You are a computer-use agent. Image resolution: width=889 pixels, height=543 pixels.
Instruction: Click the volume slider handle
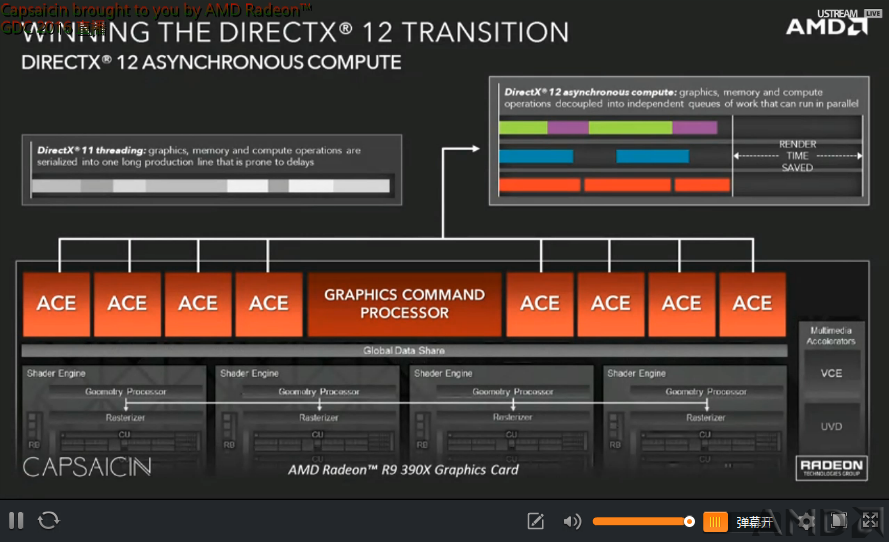coord(689,521)
